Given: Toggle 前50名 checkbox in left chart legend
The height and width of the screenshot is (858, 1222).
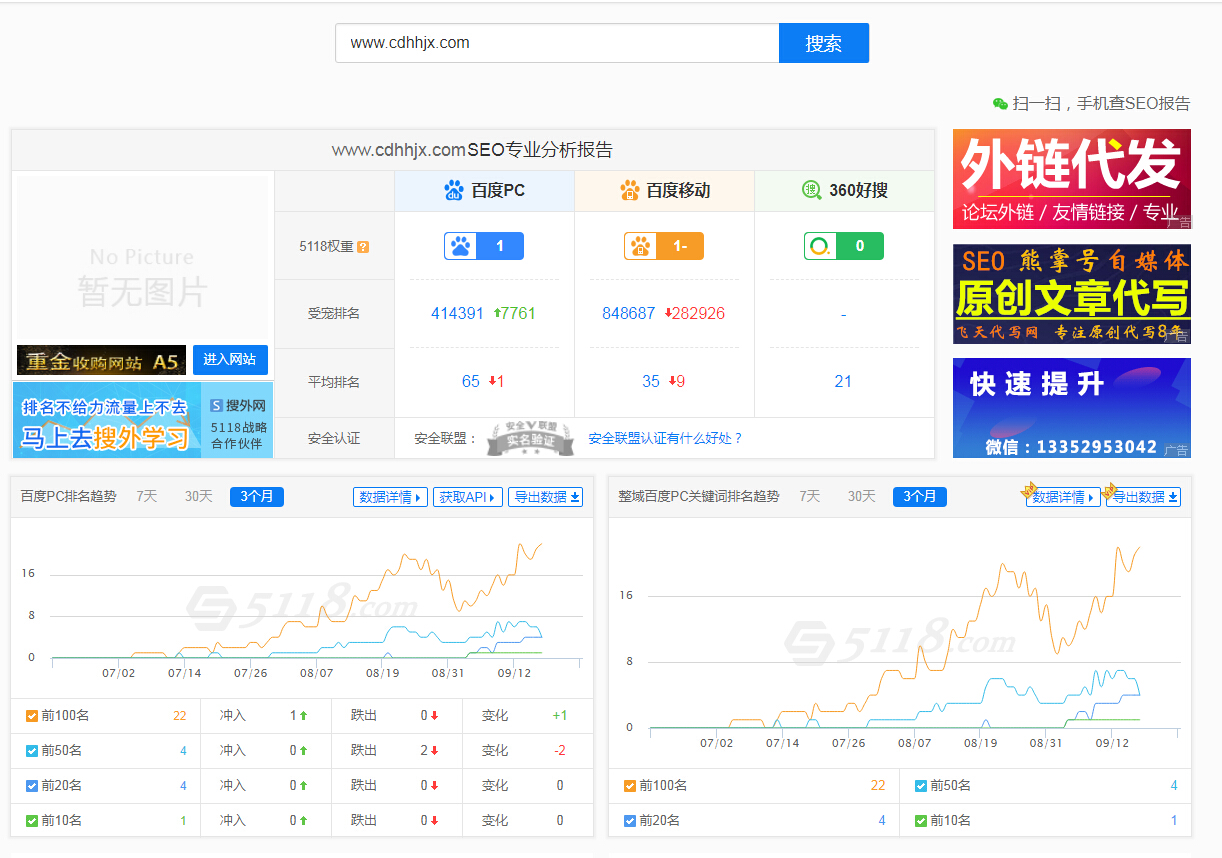Looking at the screenshot, I should click(32, 751).
